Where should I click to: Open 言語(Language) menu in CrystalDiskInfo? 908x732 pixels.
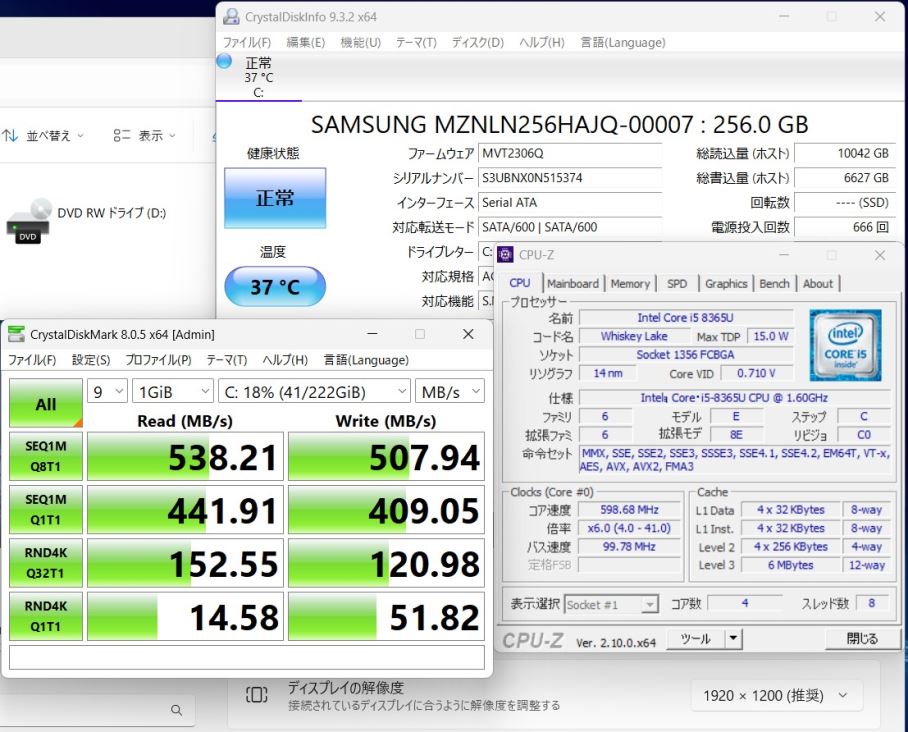click(623, 42)
